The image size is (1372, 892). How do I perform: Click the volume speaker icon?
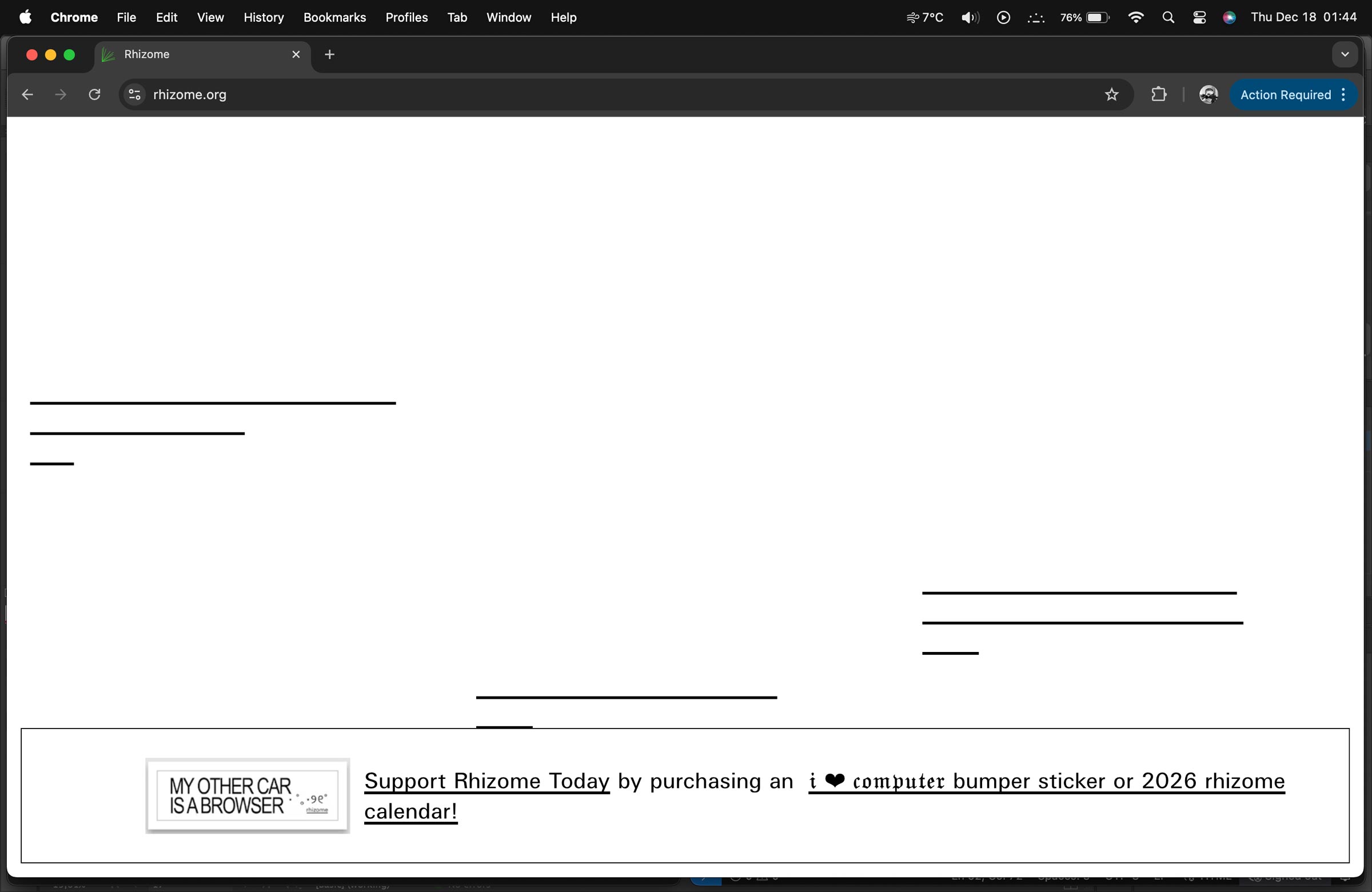[x=970, y=18]
